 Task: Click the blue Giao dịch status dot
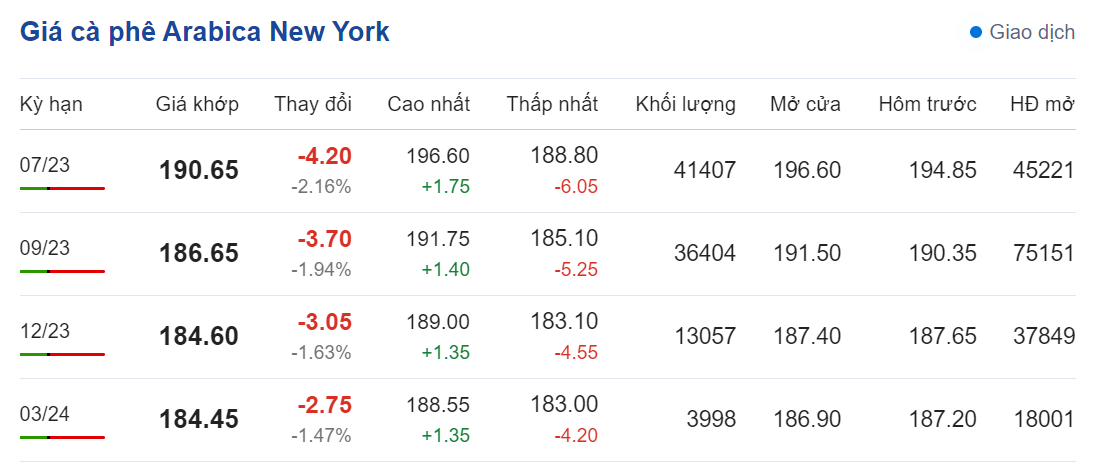click(976, 33)
